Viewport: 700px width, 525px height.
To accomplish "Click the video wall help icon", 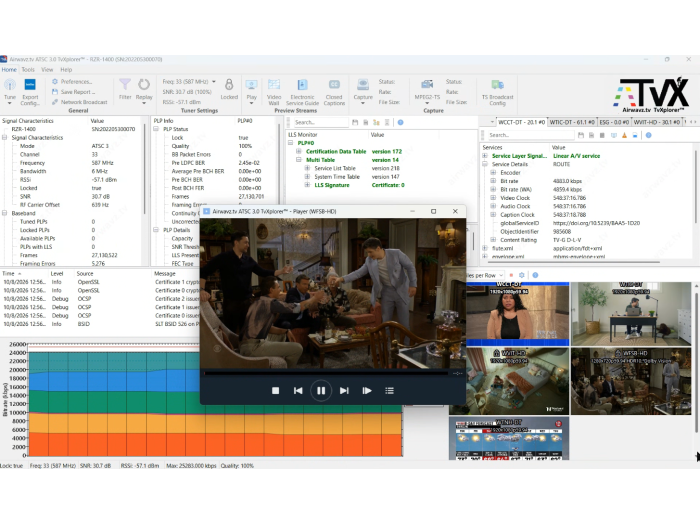I will pos(535,275).
